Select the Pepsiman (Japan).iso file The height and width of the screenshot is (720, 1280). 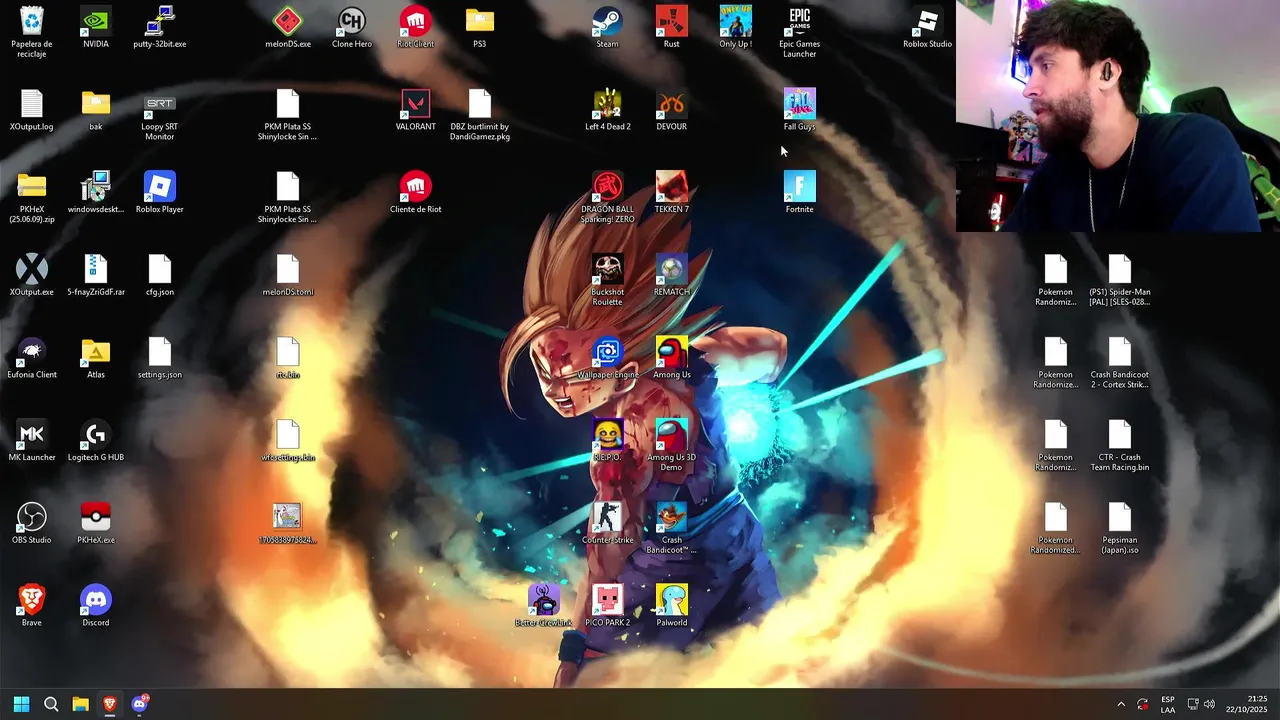[x=1120, y=518]
